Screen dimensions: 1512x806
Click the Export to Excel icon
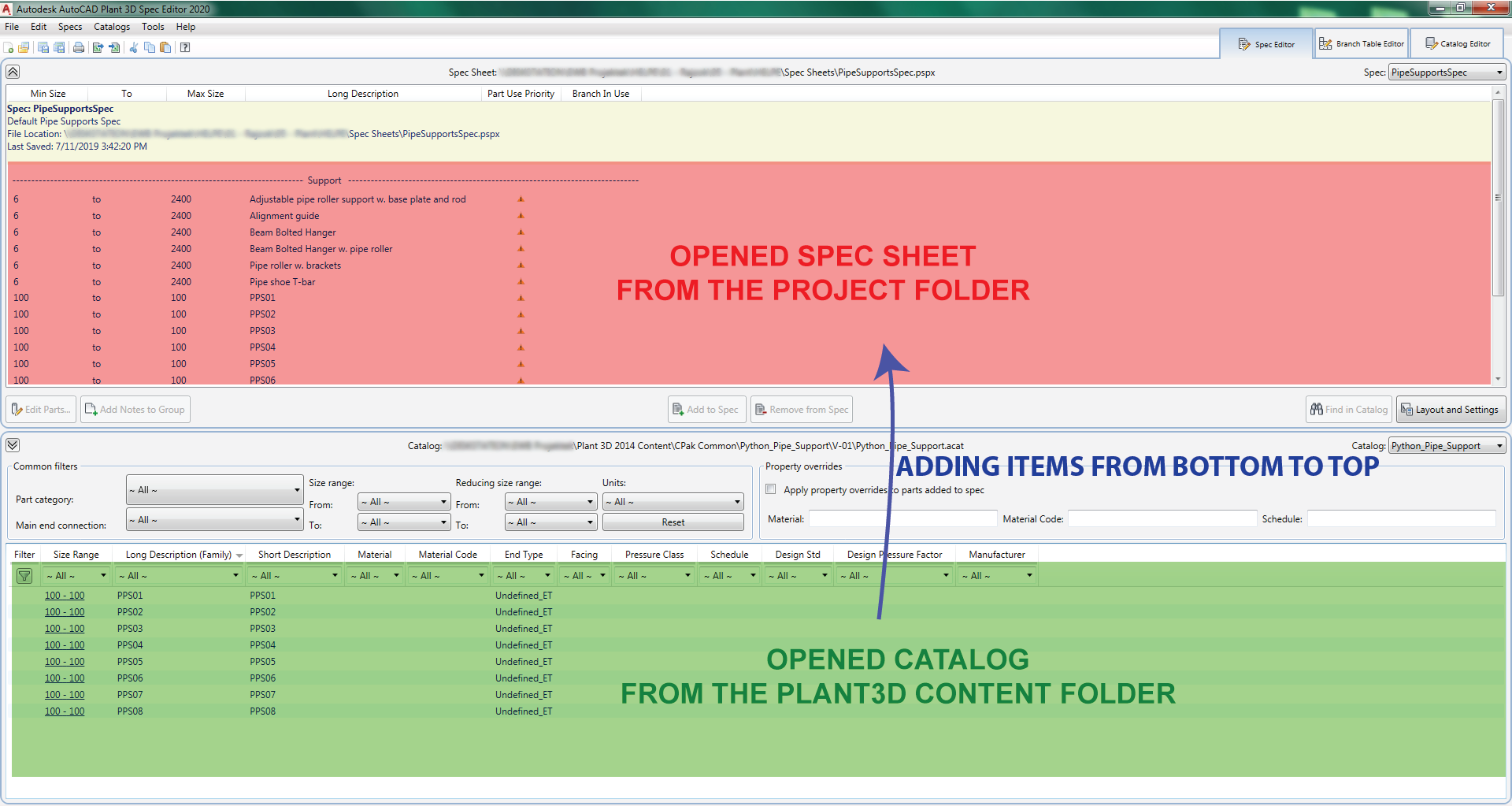click(98, 47)
